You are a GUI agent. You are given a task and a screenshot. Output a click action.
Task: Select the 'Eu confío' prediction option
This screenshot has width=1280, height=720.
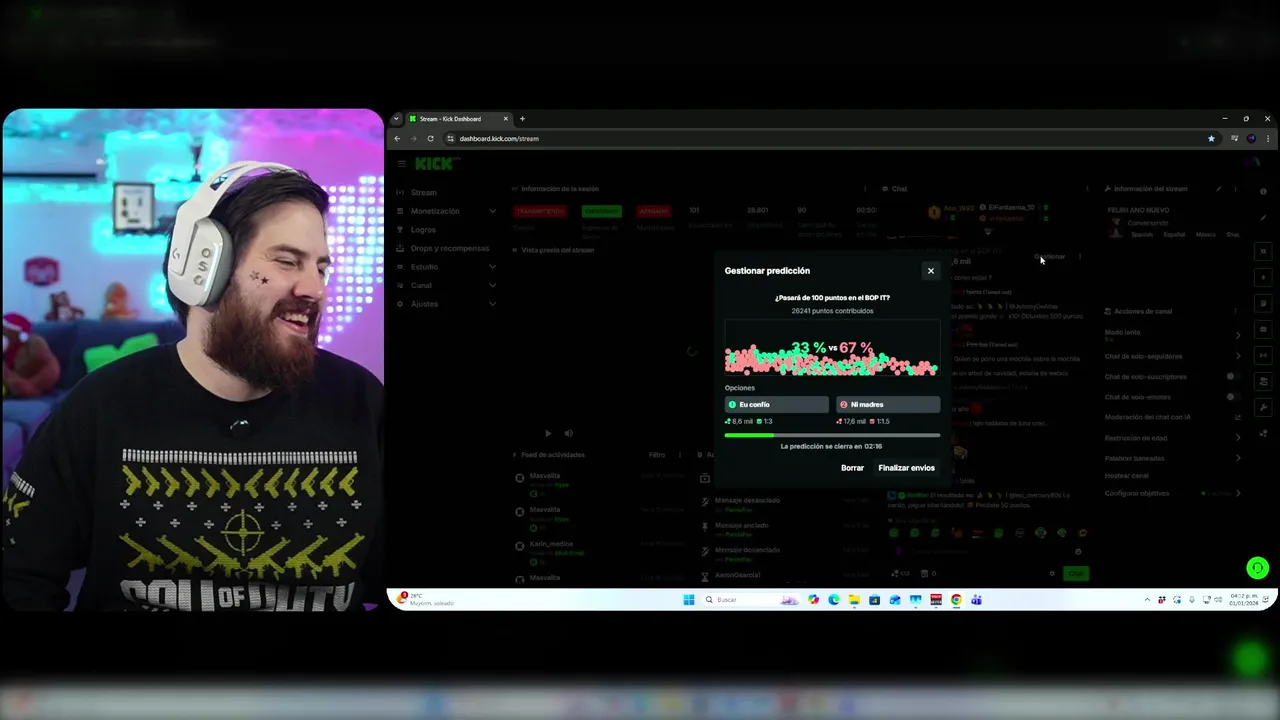777,404
